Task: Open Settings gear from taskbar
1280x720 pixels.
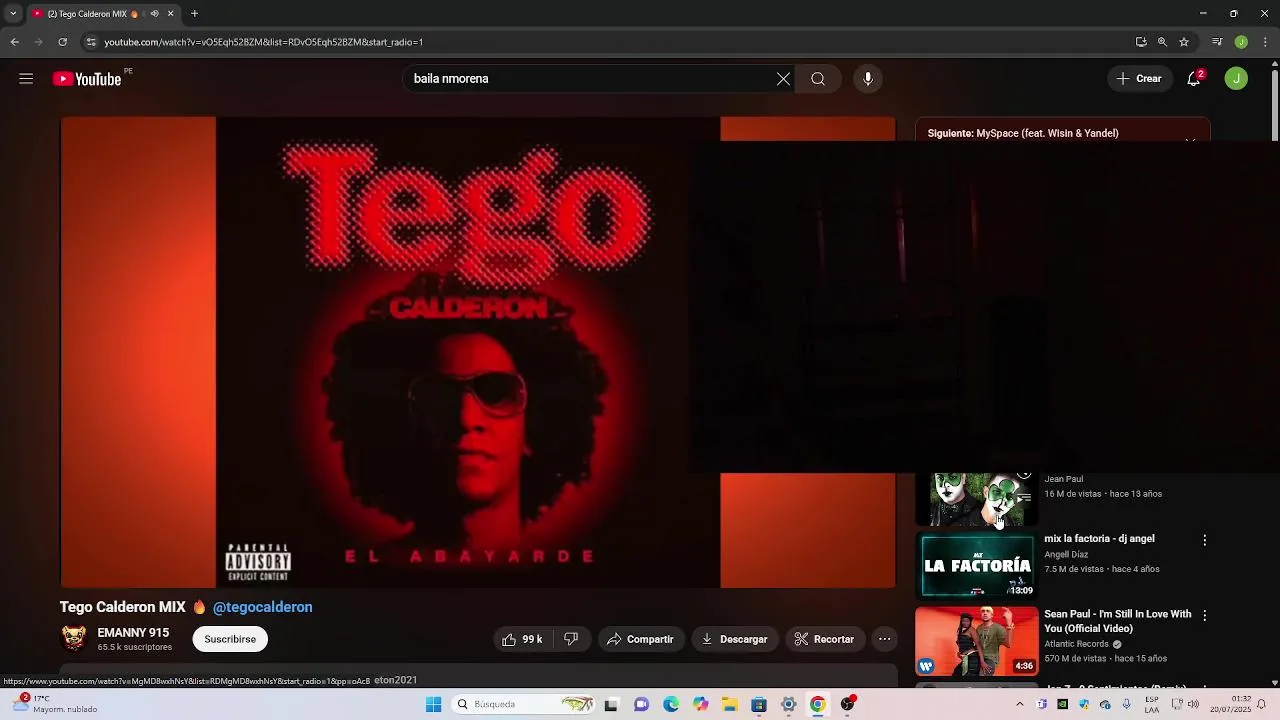Action: [x=789, y=705]
